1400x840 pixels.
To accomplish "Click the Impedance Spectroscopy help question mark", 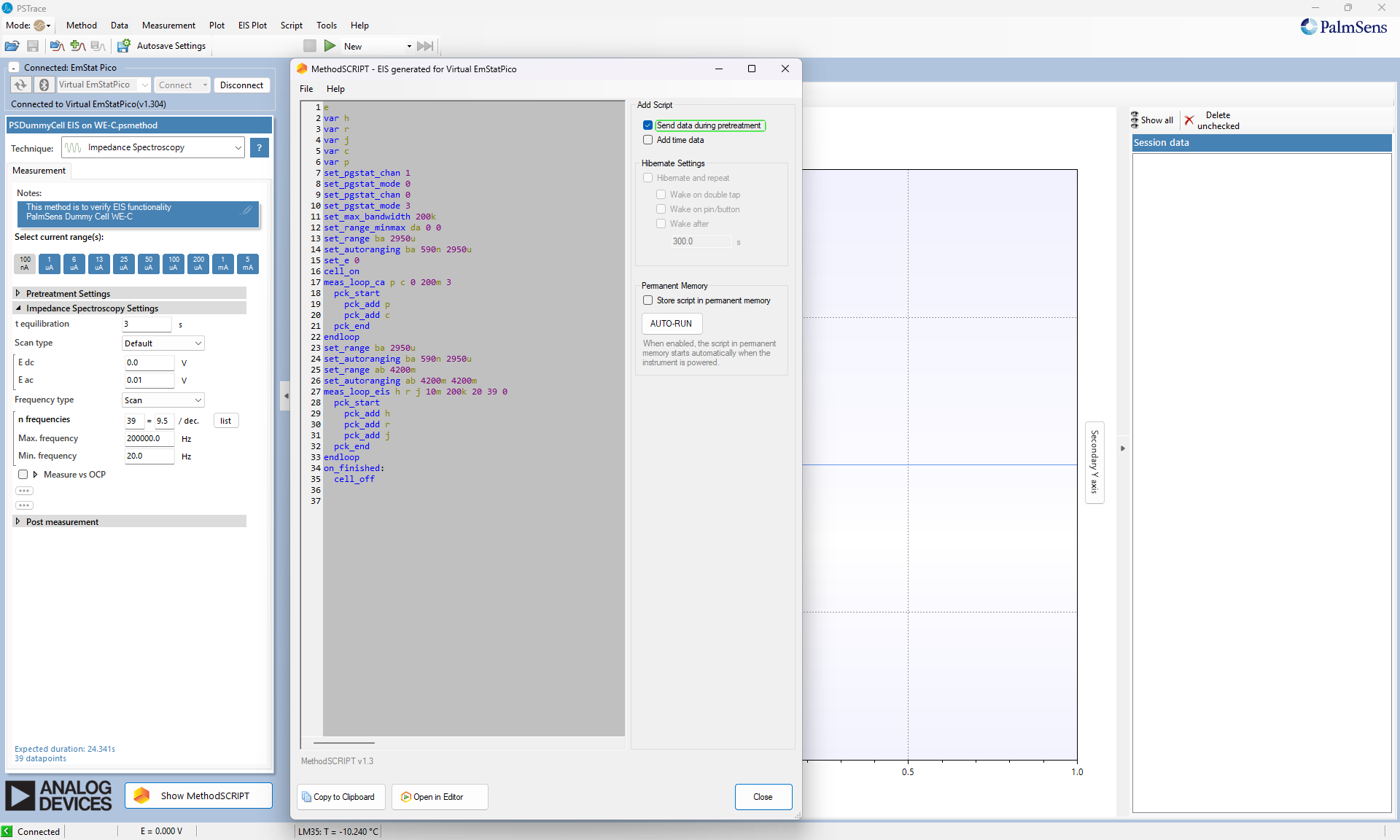I will [x=259, y=147].
